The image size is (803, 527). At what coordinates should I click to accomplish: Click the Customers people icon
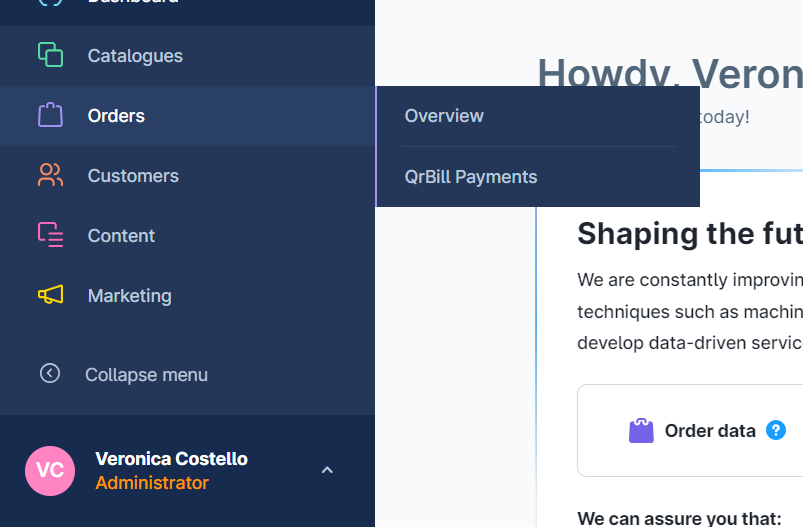click(50, 175)
